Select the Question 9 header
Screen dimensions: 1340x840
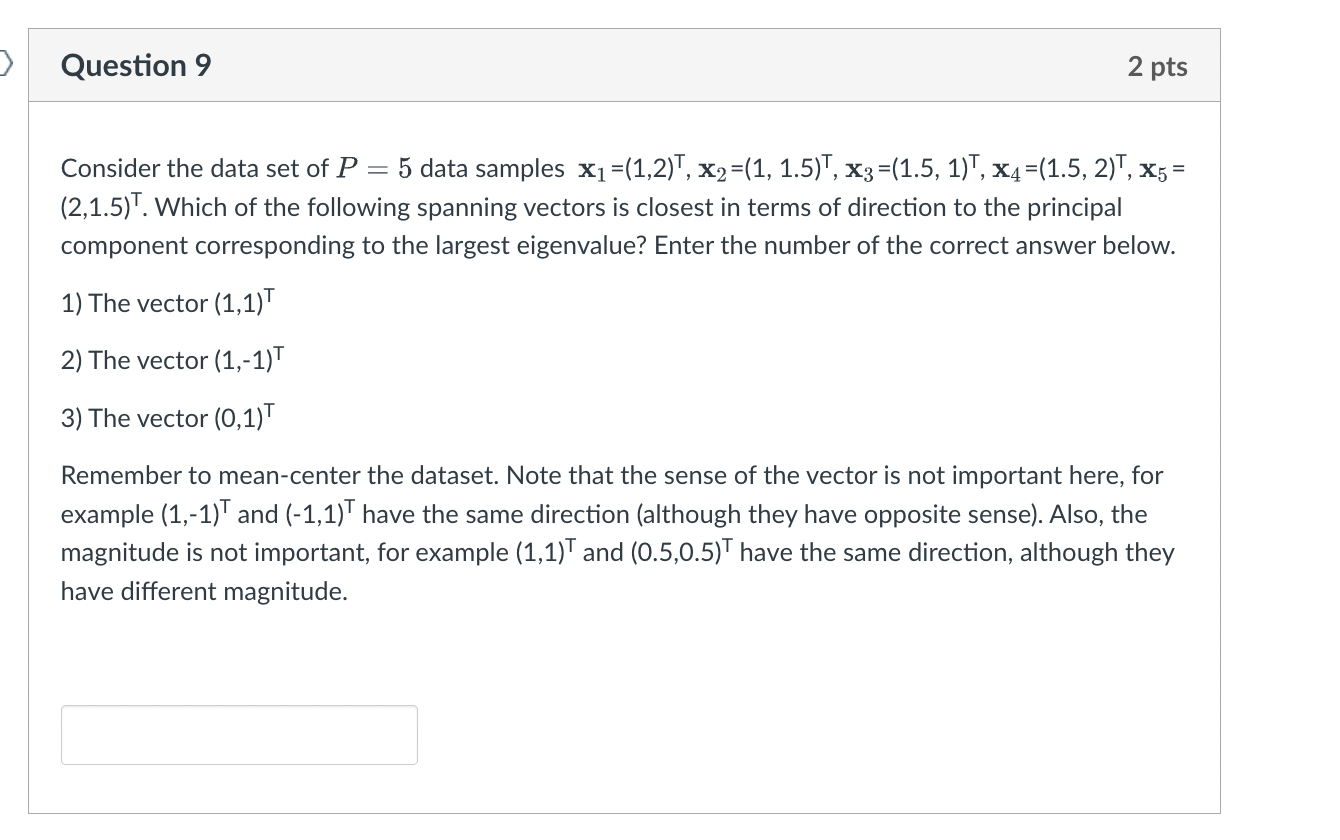135,65
